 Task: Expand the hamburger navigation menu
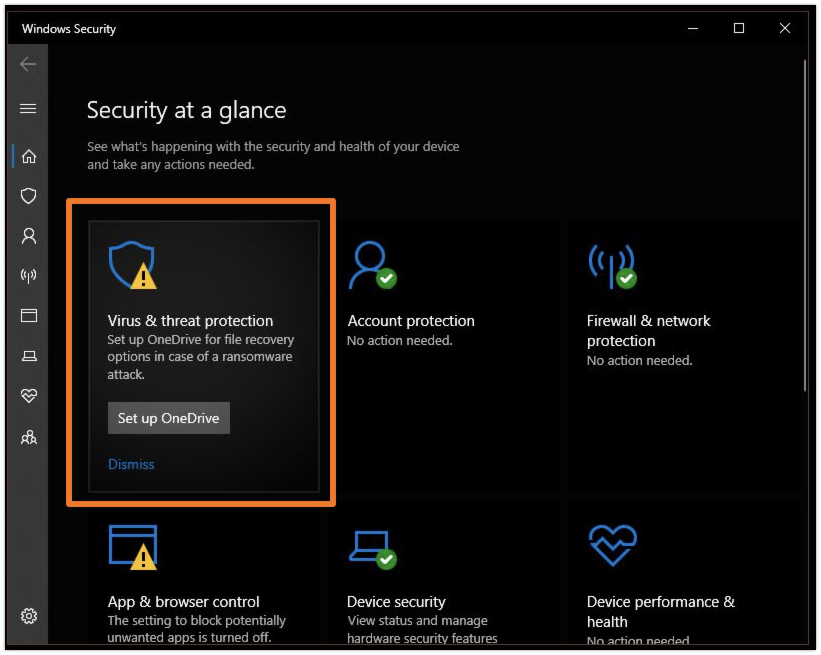coord(28,108)
